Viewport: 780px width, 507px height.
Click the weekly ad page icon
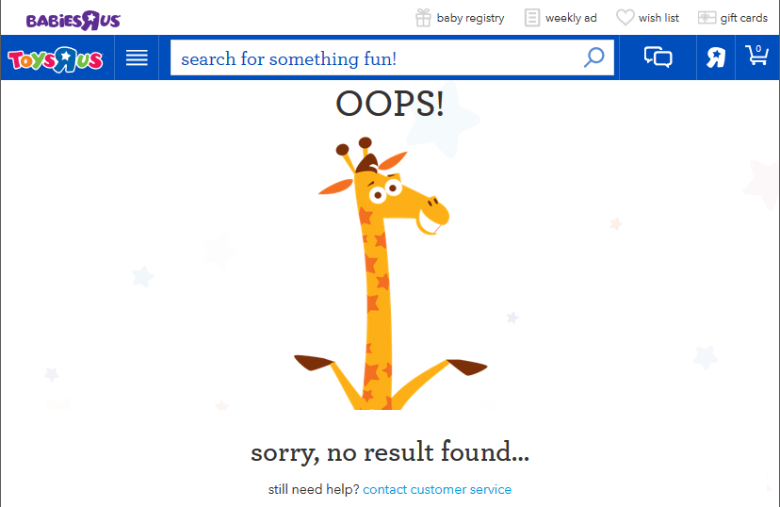tap(532, 18)
